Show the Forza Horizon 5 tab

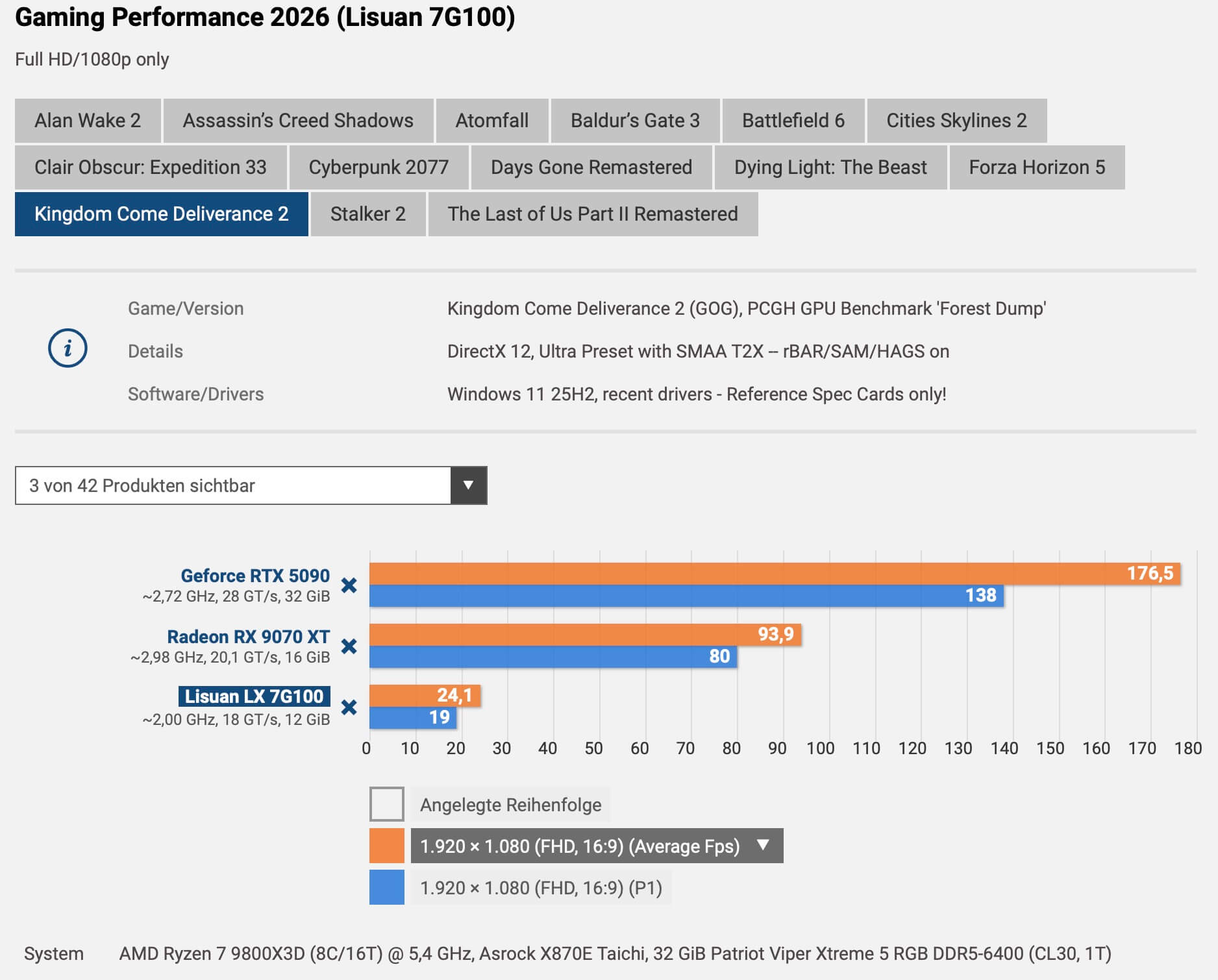1037,167
